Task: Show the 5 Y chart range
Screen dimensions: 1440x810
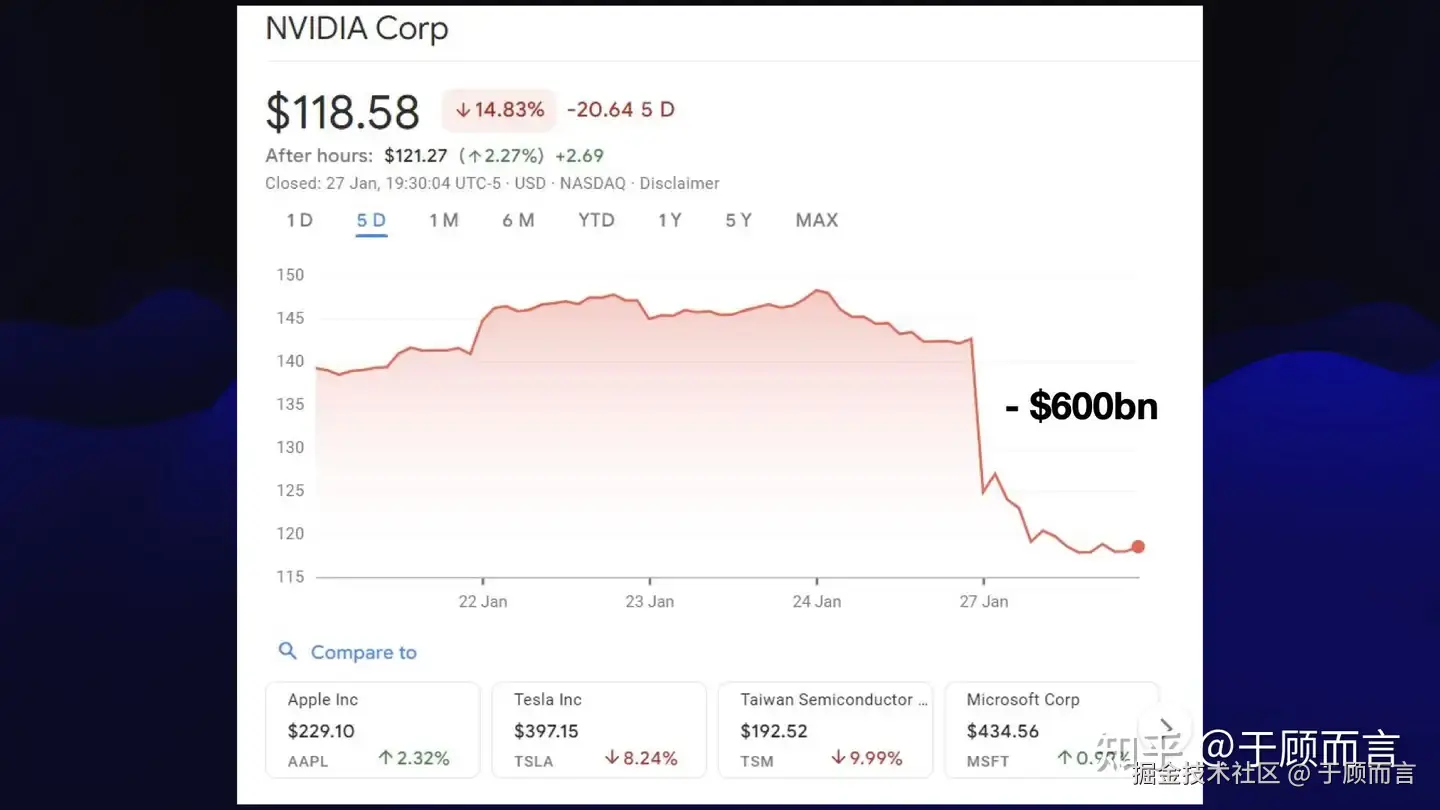Action: [738, 220]
